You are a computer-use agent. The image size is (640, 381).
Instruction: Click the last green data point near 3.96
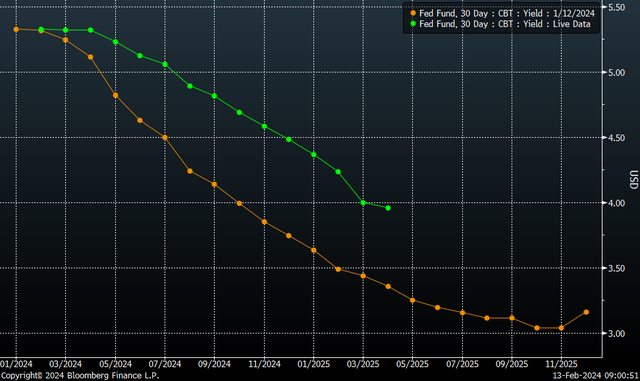click(388, 208)
